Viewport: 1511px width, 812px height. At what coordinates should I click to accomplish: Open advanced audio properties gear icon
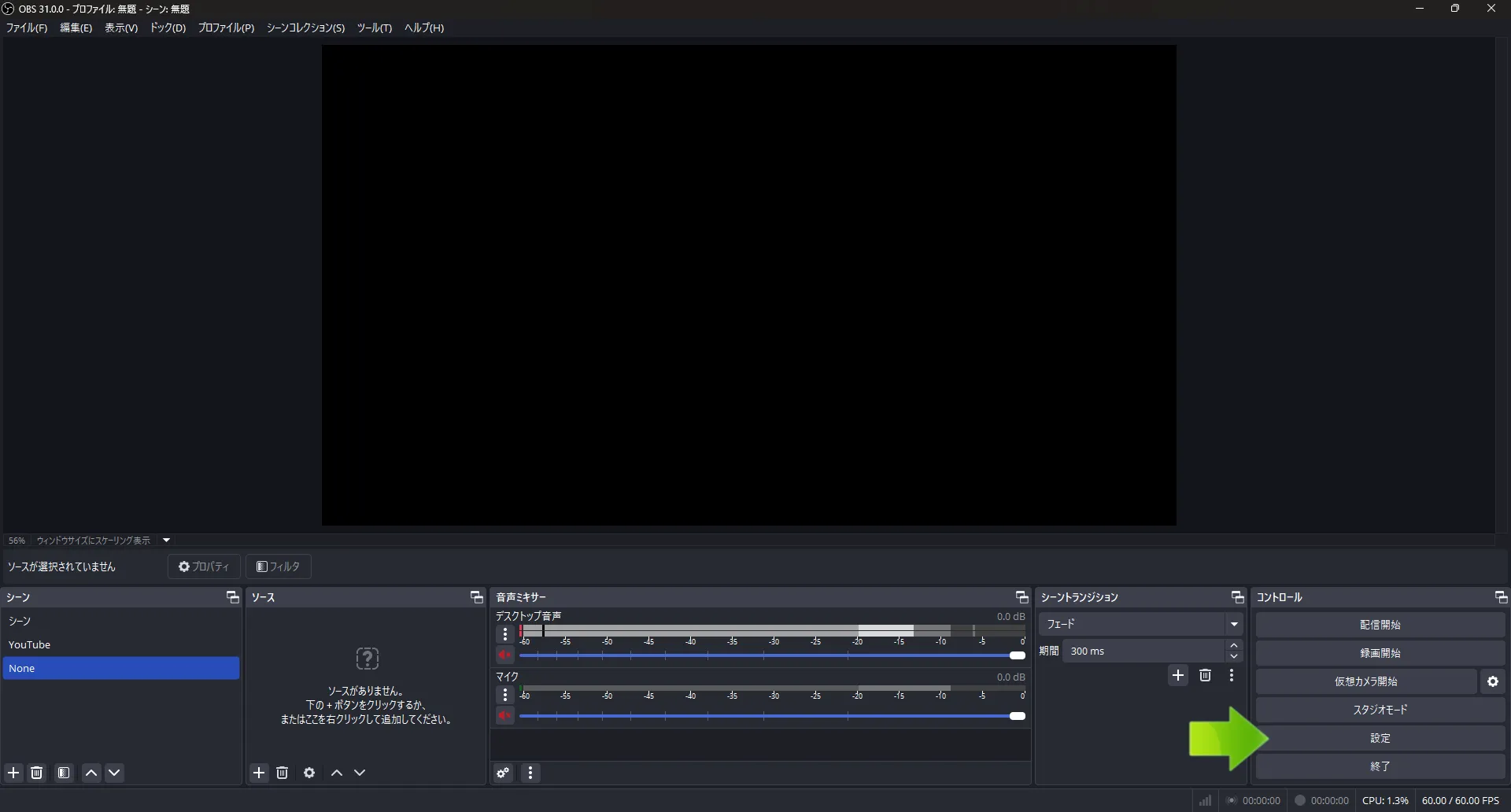[504, 773]
